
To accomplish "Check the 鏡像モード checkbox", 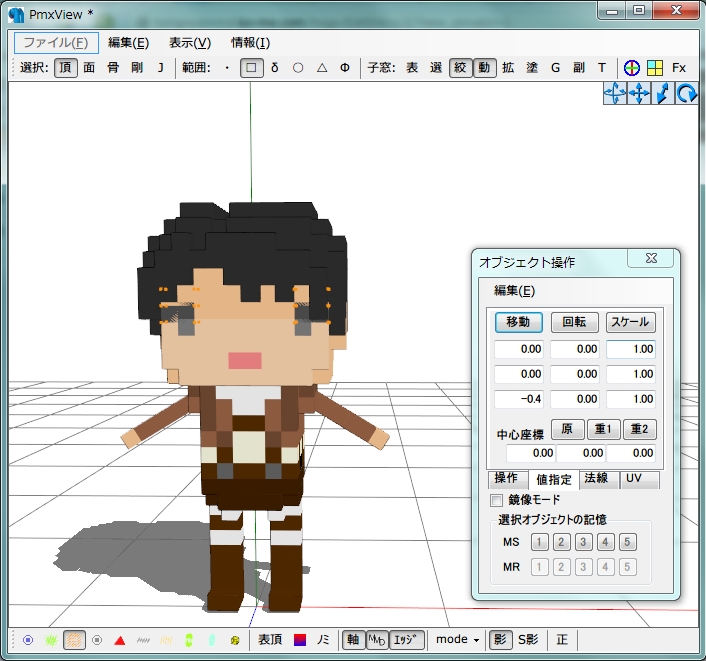I will tap(496, 500).
